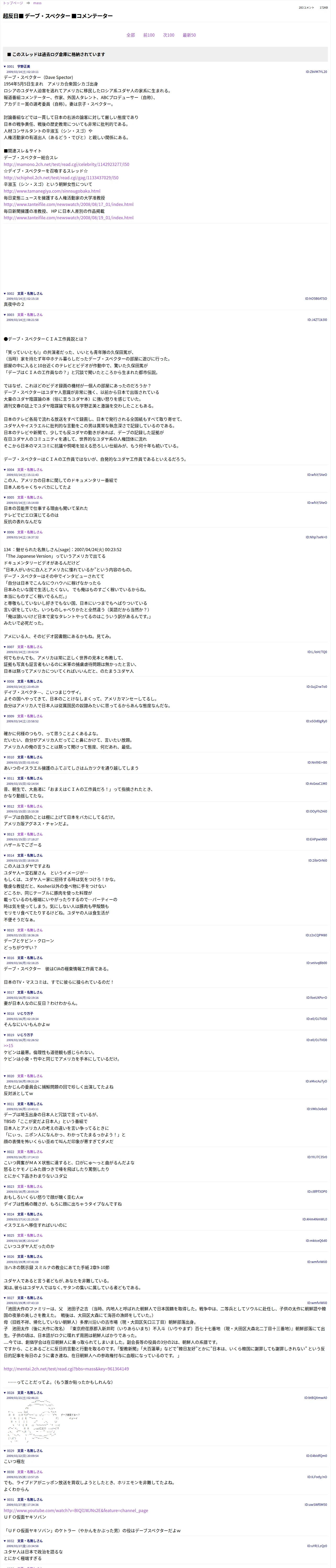This screenshot has width=336, height=1568.
Task: Collapse post 0020 with its triangle
Action: (x=5, y=1077)
